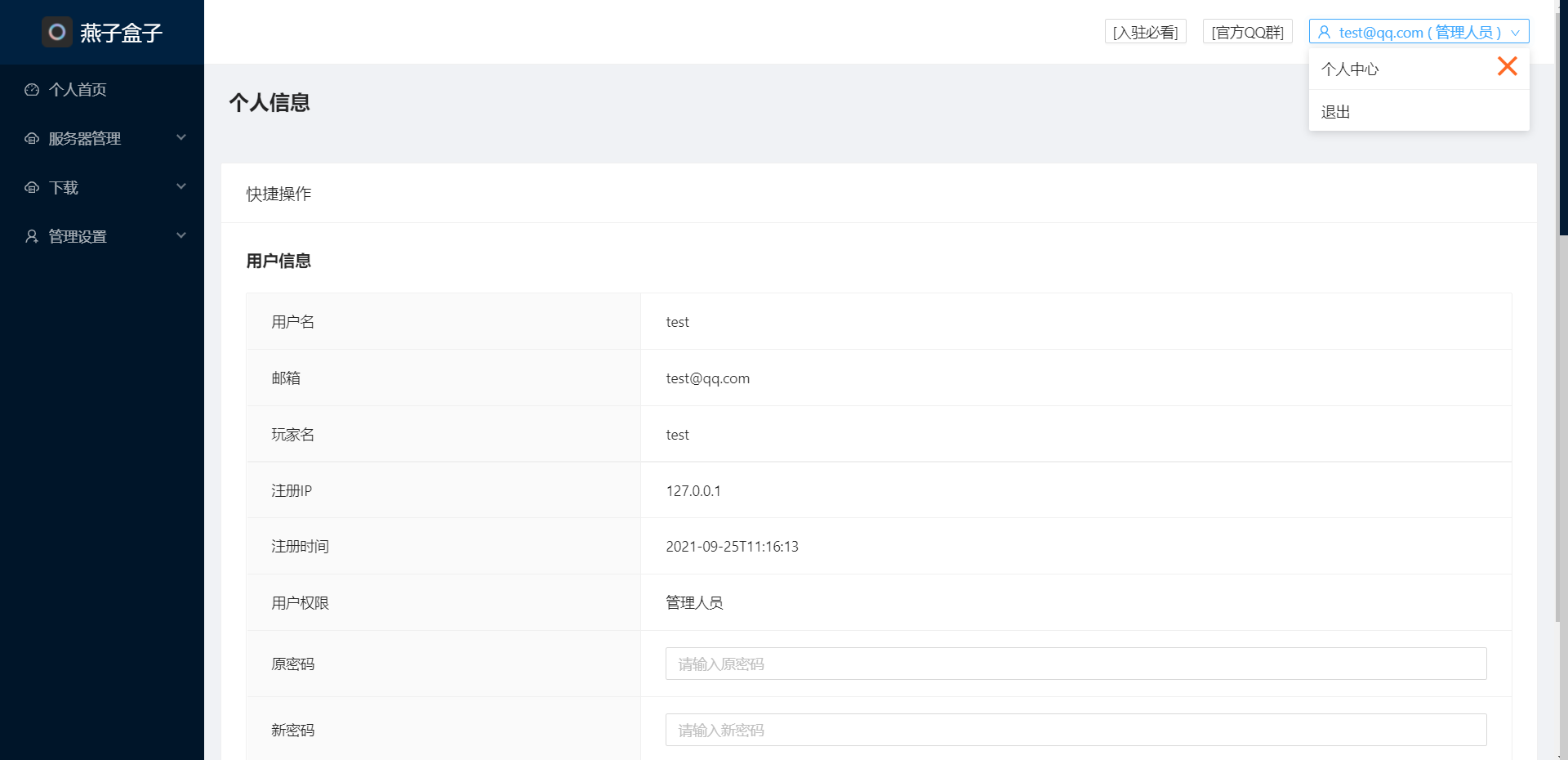Click the 快捷操作 panel header
1568x760 pixels.
[278, 194]
